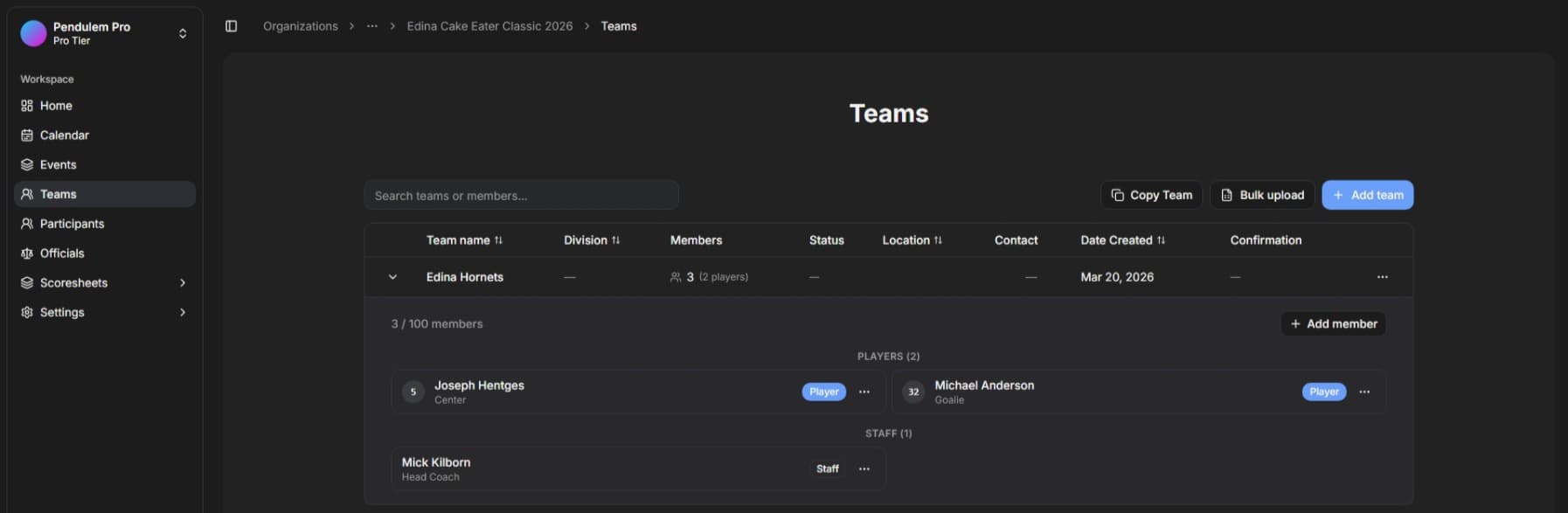Expand the Settings submenu chevron
This screenshot has height=513, width=1568.
click(183, 312)
